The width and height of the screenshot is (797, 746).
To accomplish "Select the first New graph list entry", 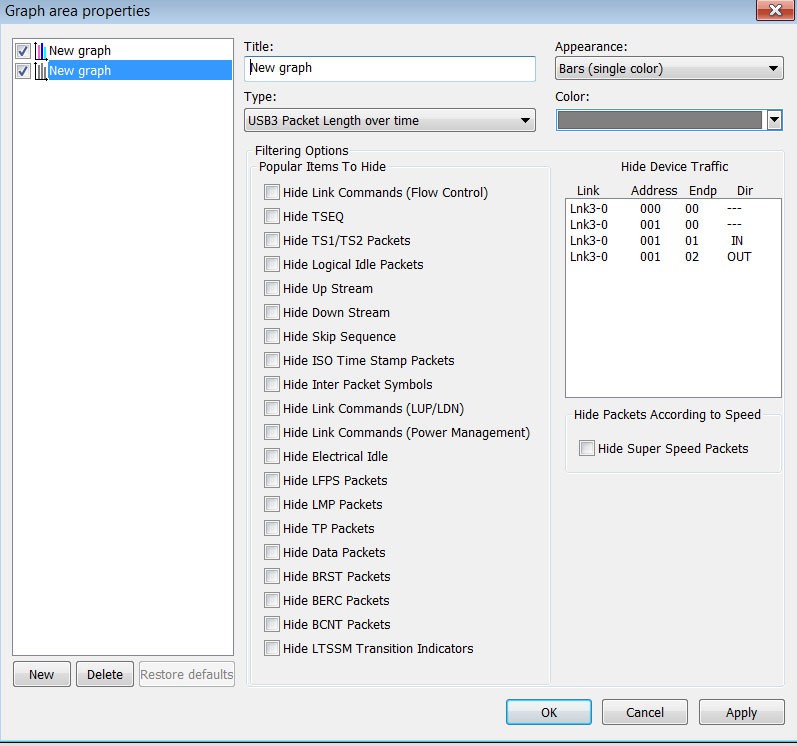I will tap(80, 51).
